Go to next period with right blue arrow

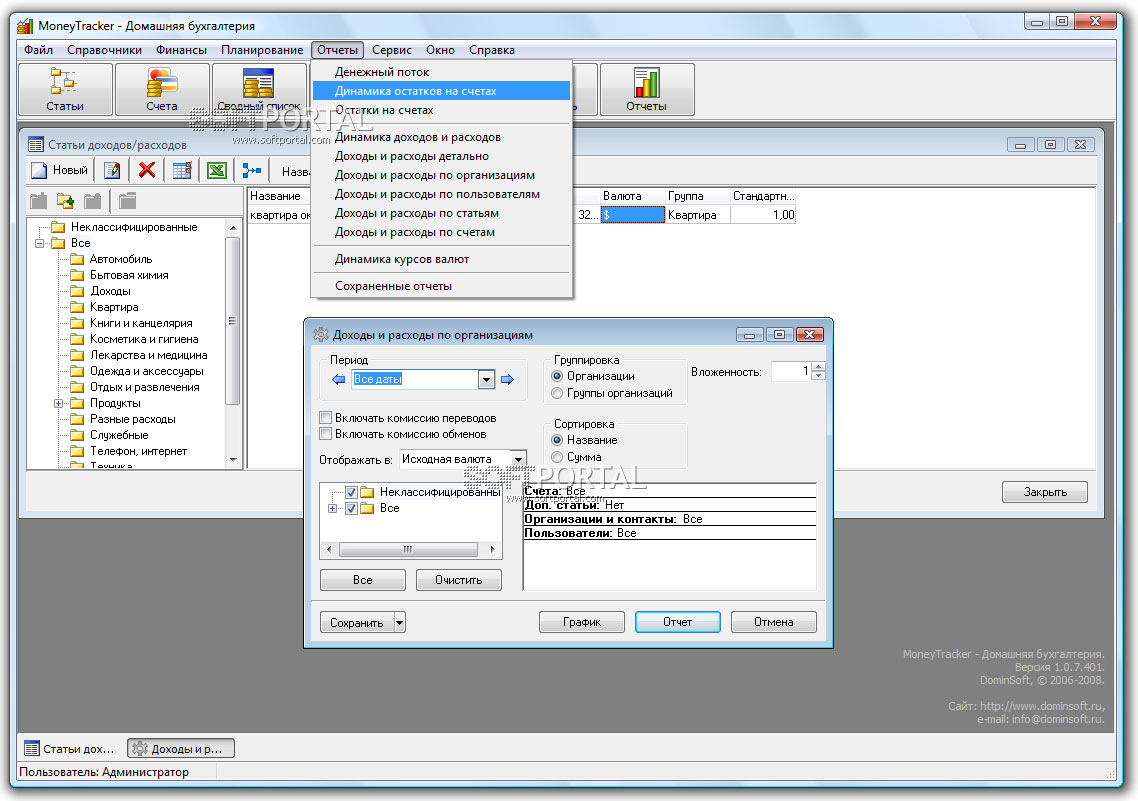[x=507, y=379]
